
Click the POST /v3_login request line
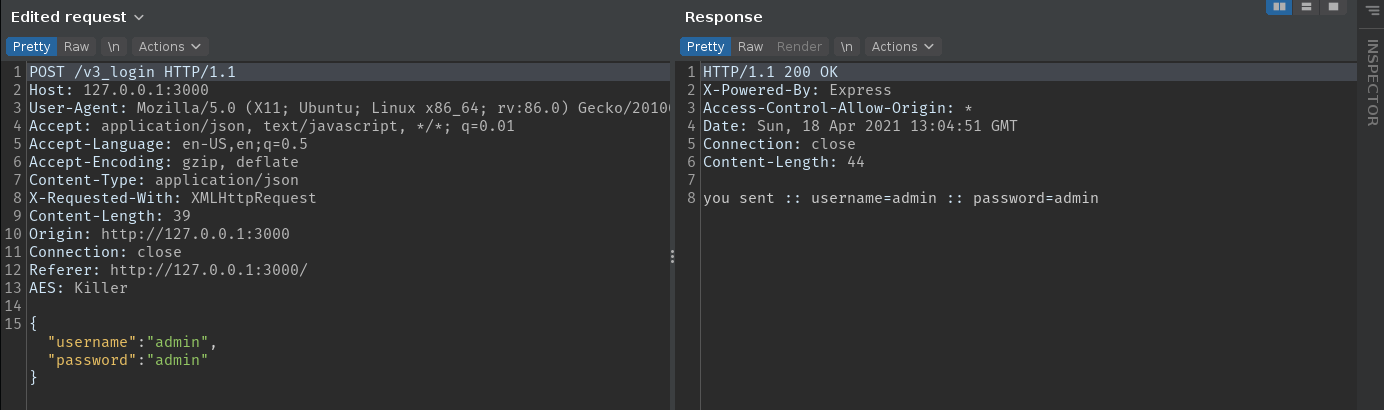coord(132,73)
